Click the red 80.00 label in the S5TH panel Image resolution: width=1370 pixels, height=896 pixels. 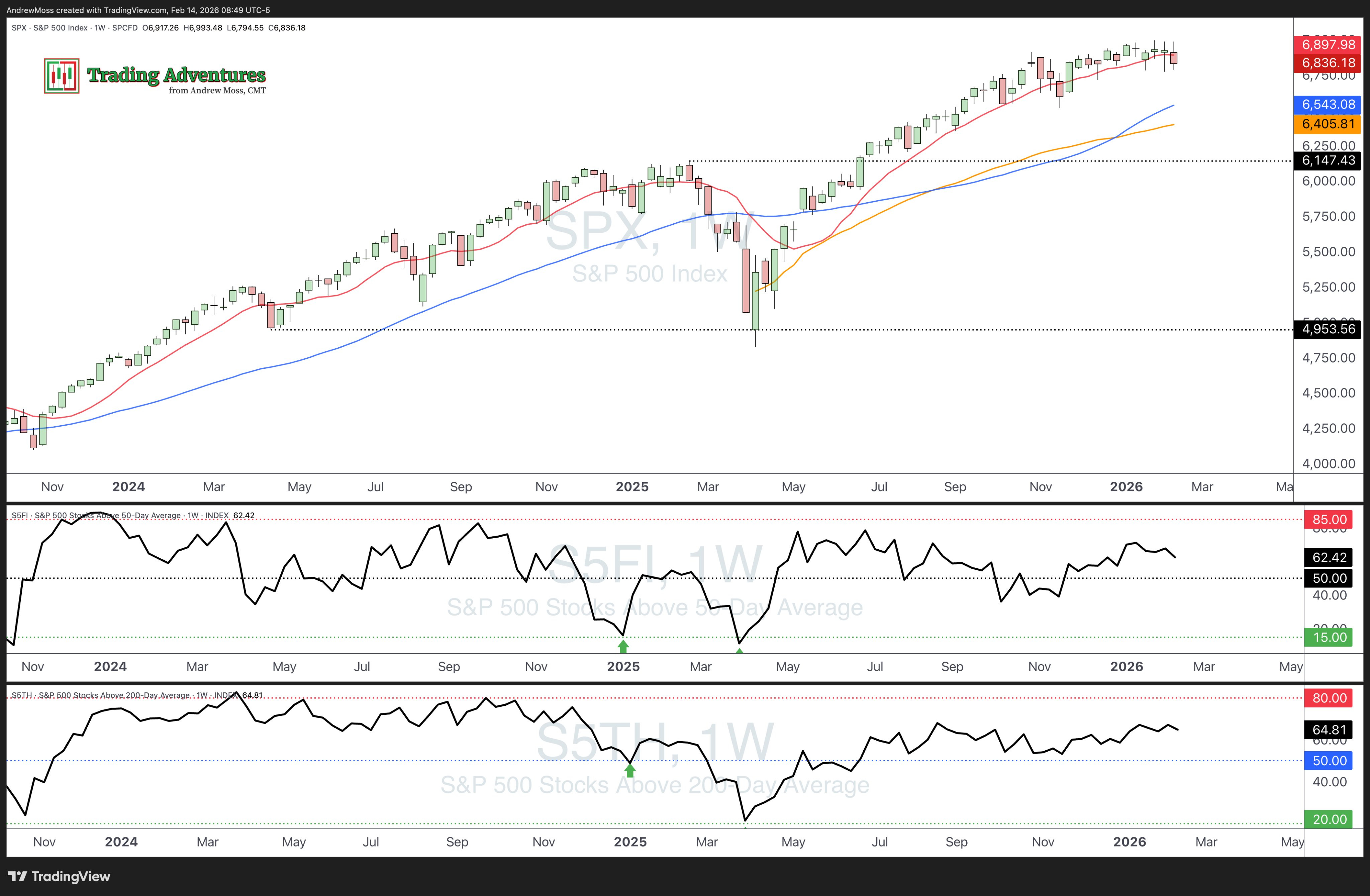pyautogui.click(x=1329, y=698)
